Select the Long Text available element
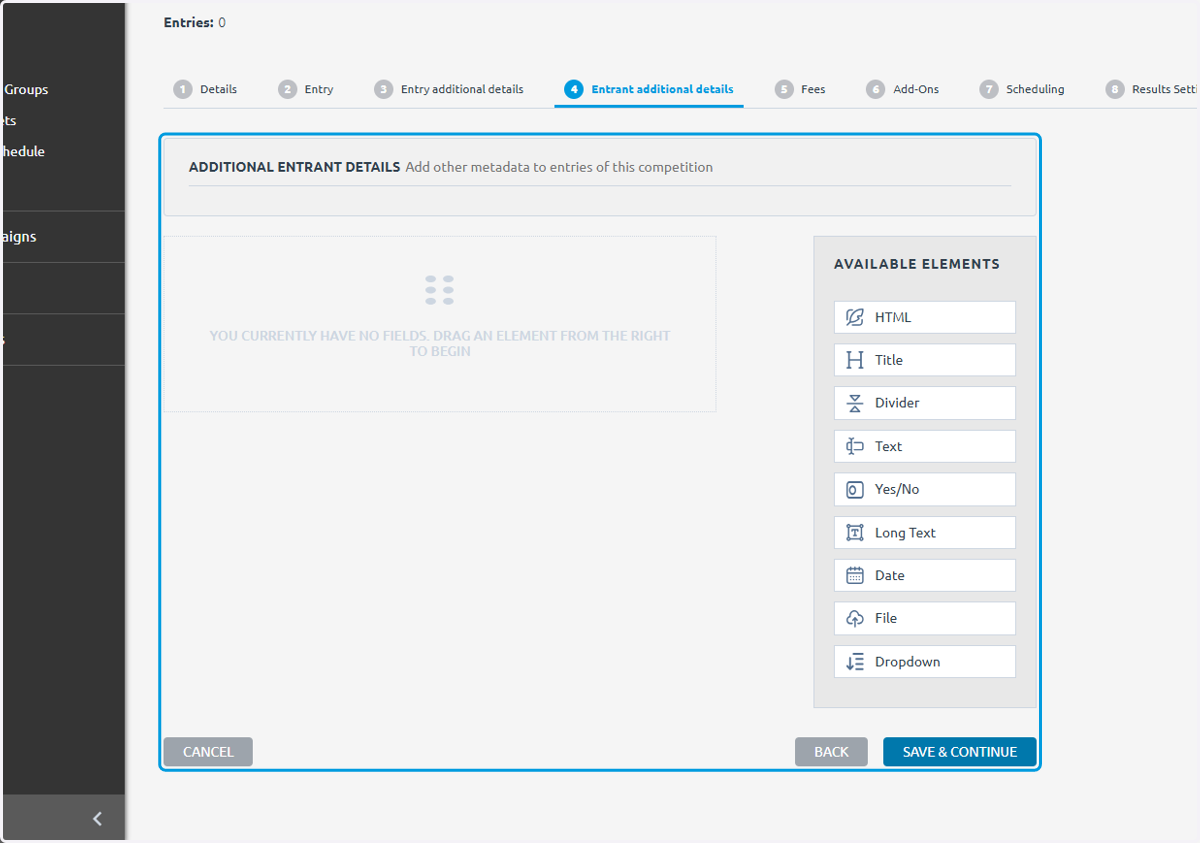The image size is (1200, 843). [x=925, y=533]
